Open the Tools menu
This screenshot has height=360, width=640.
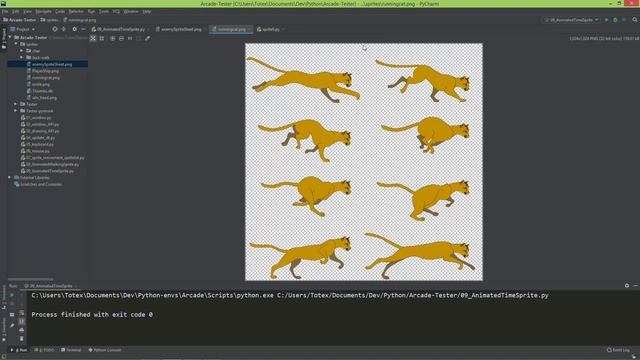[x=104, y=11]
